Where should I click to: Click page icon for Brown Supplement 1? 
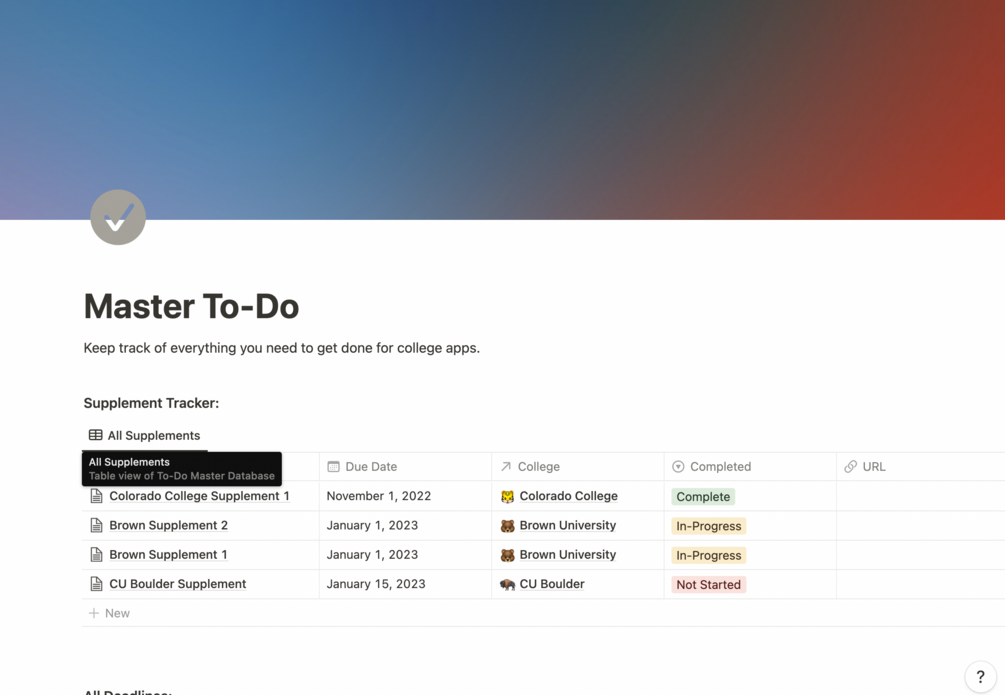96,555
